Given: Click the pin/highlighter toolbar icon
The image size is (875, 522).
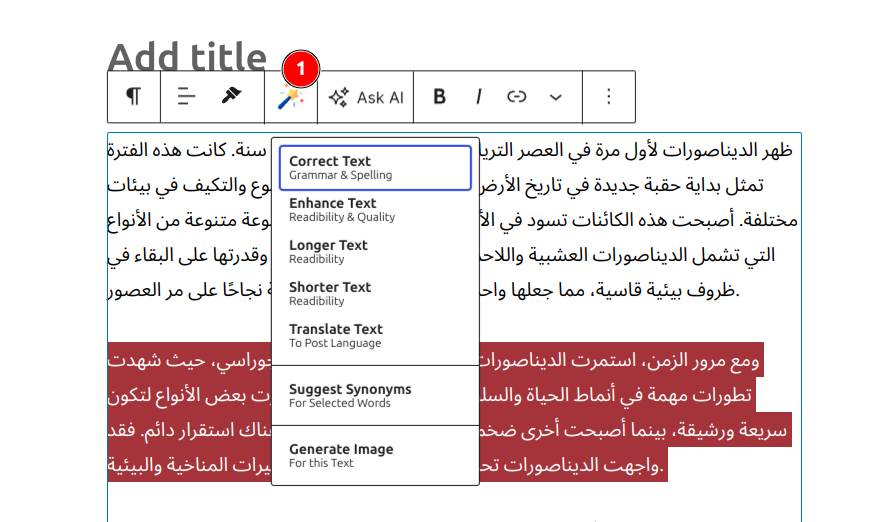Looking at the screenshot, I should click(x=231, y=97).
